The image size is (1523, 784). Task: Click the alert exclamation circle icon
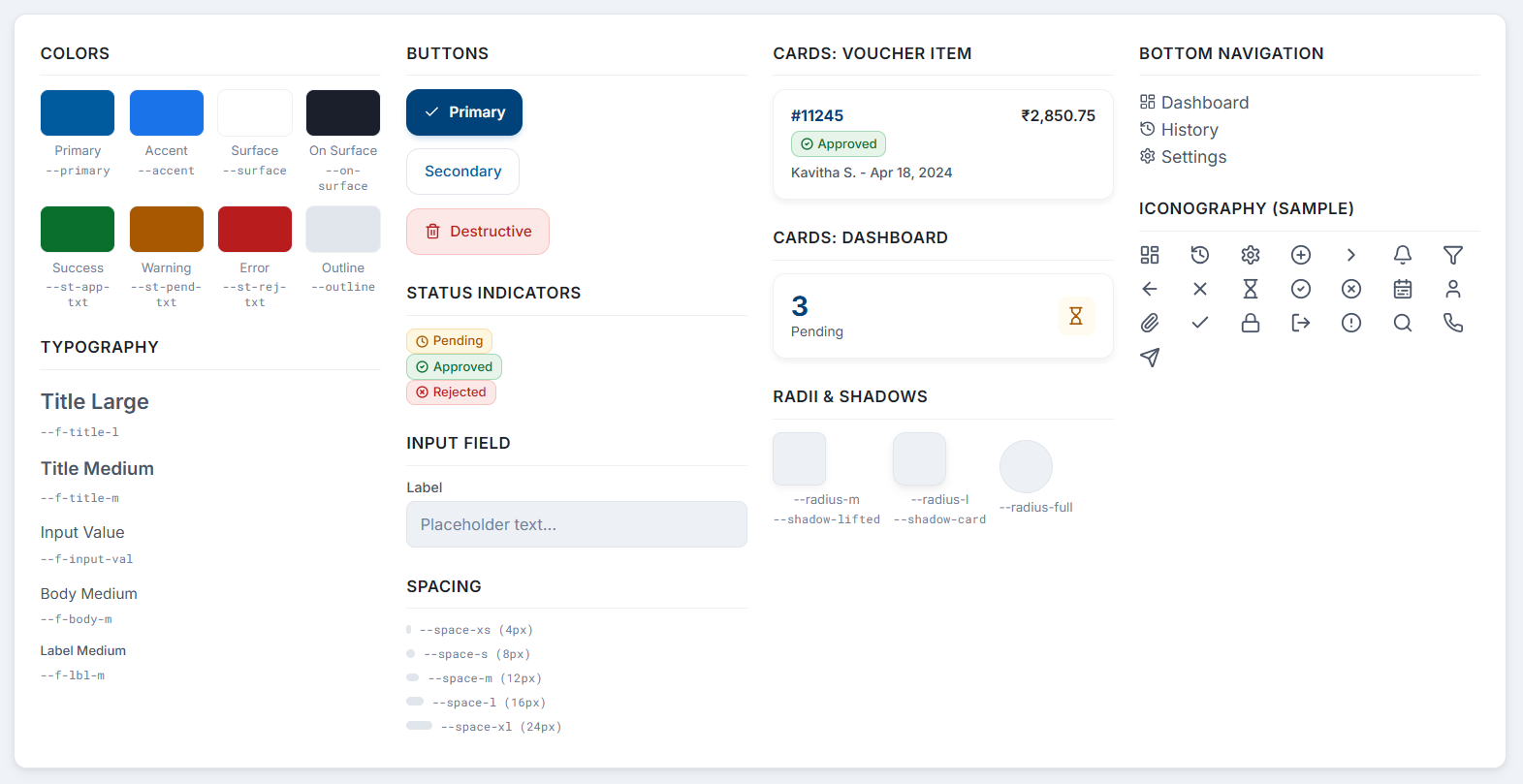(1351, 323)
